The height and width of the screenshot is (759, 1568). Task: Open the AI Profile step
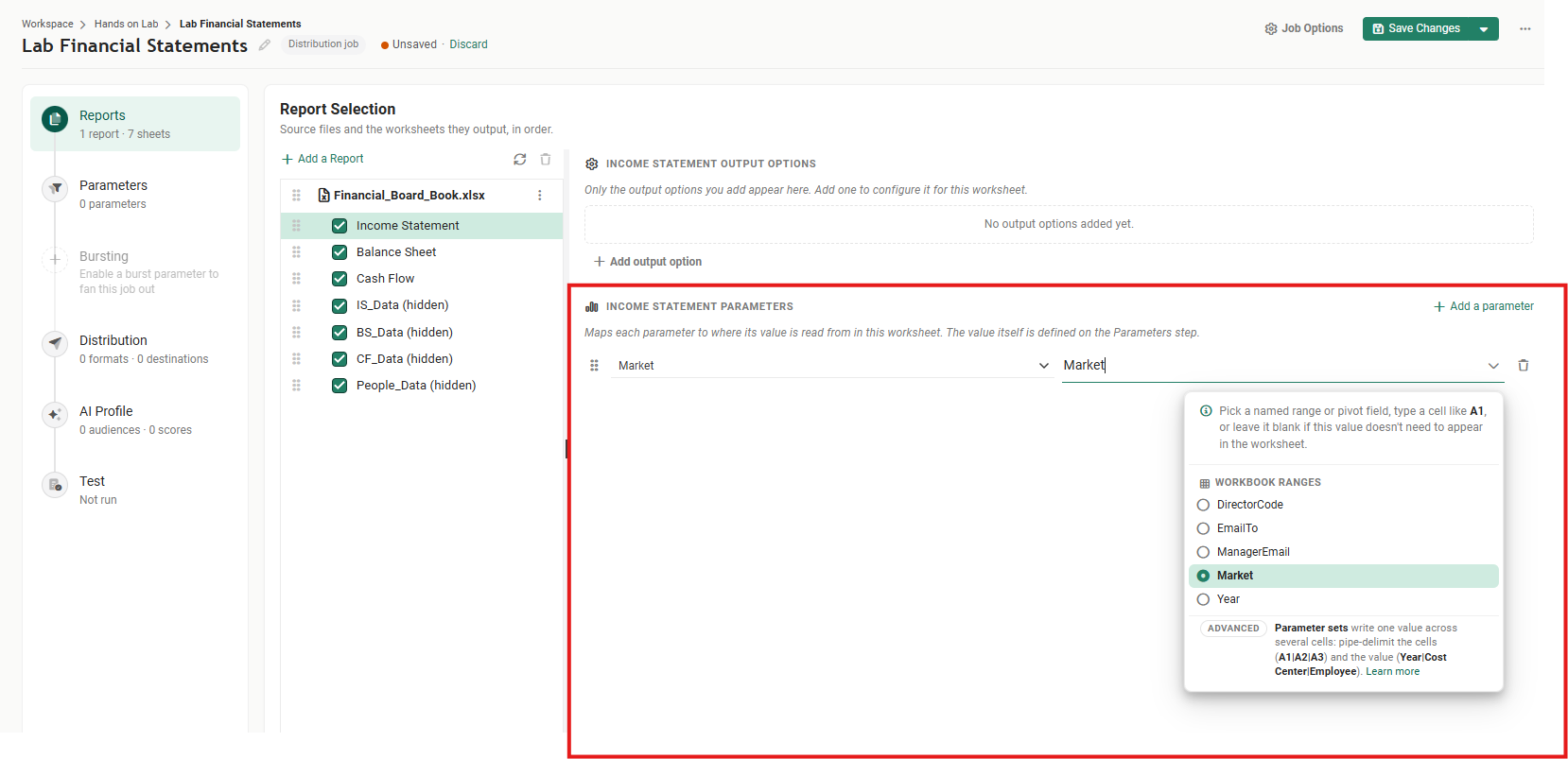pyautogui.click(x=135, y=420)
